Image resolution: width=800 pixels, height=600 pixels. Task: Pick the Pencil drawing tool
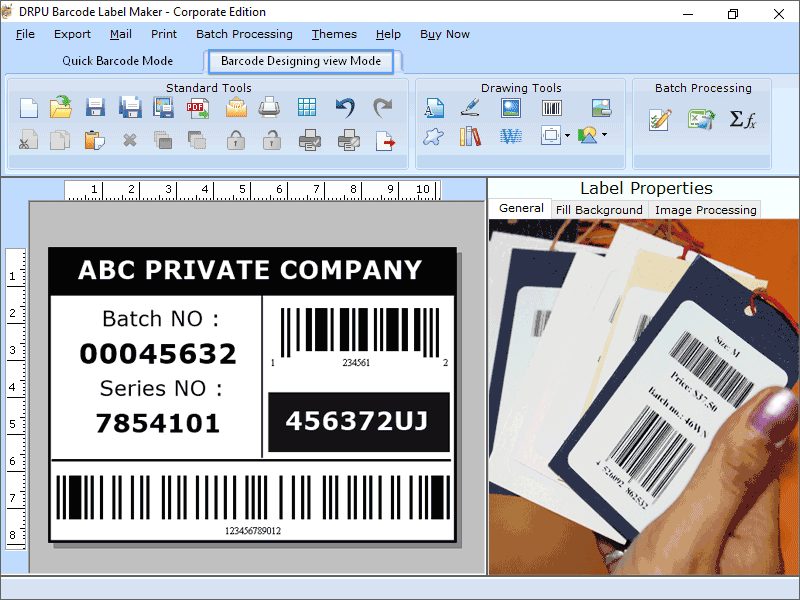coord(471,109)
